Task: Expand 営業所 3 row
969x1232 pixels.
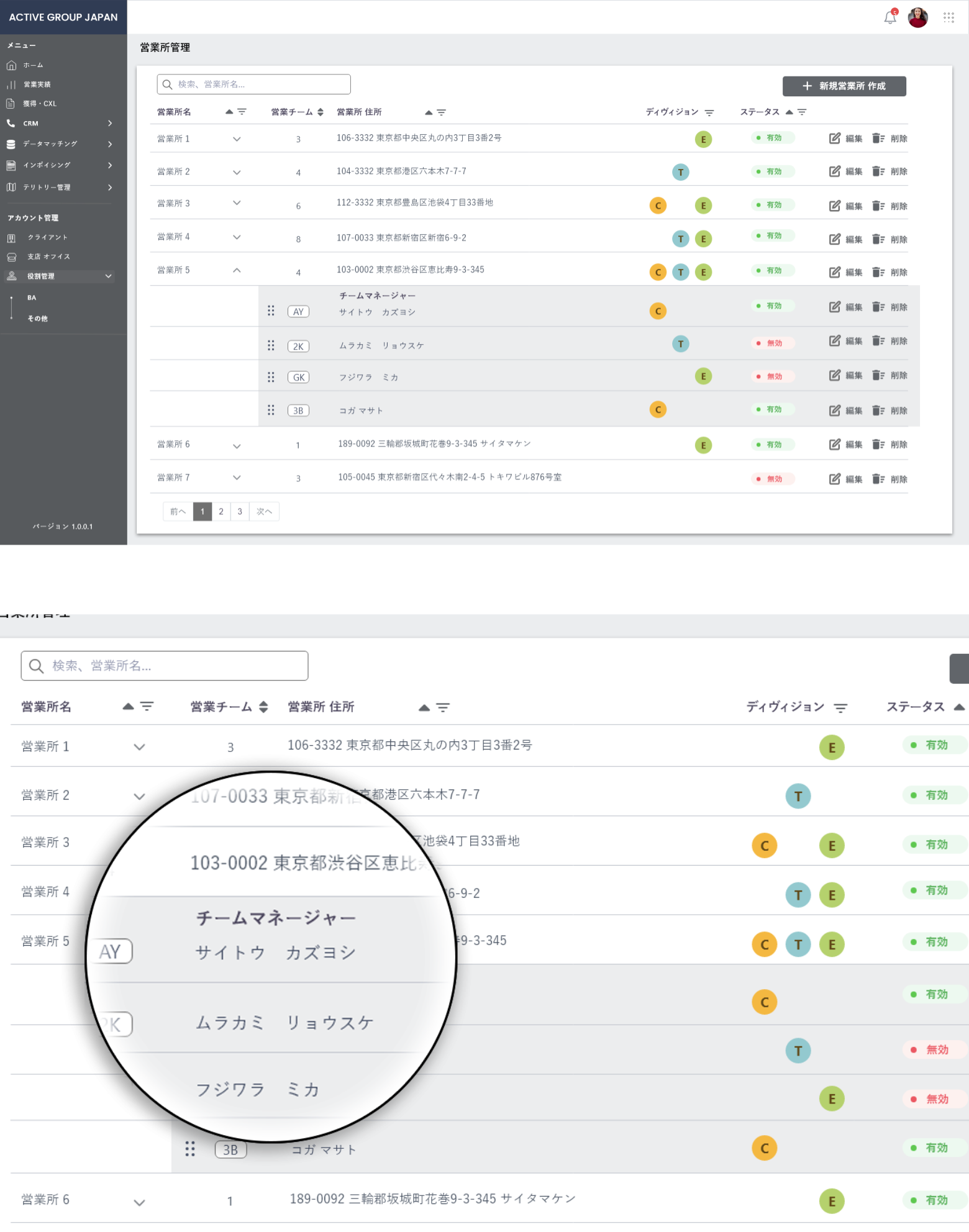Action: 237,203
